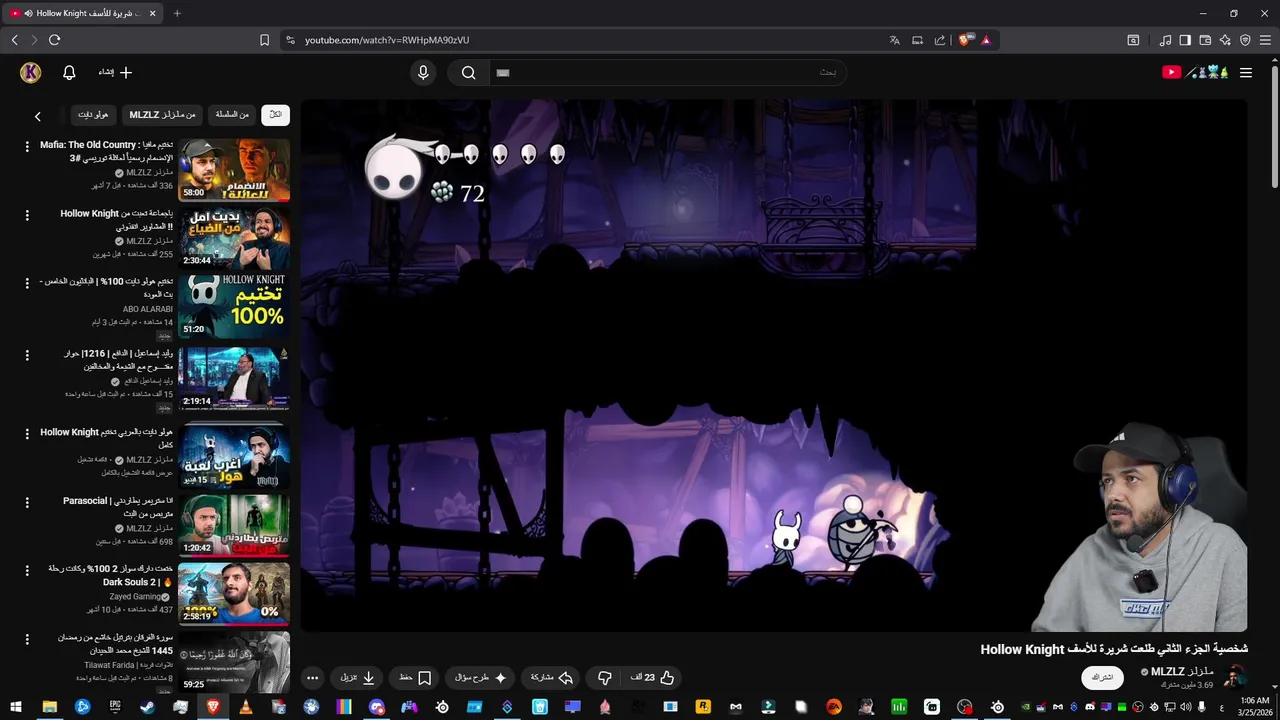Open the Brave browser taskbar icon

tap(213, 707)
